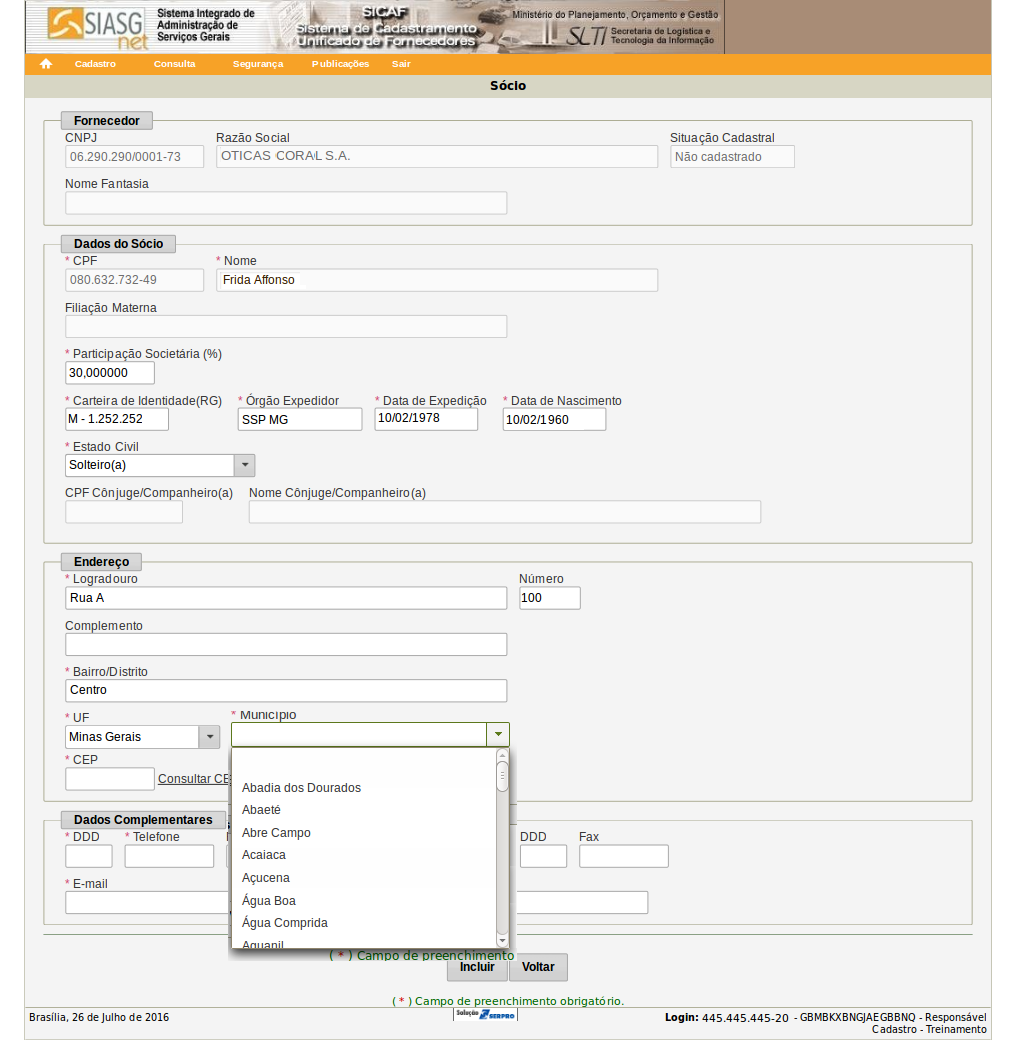
Task: Choose Água Comprida from the list
Action: coord(285,923)
